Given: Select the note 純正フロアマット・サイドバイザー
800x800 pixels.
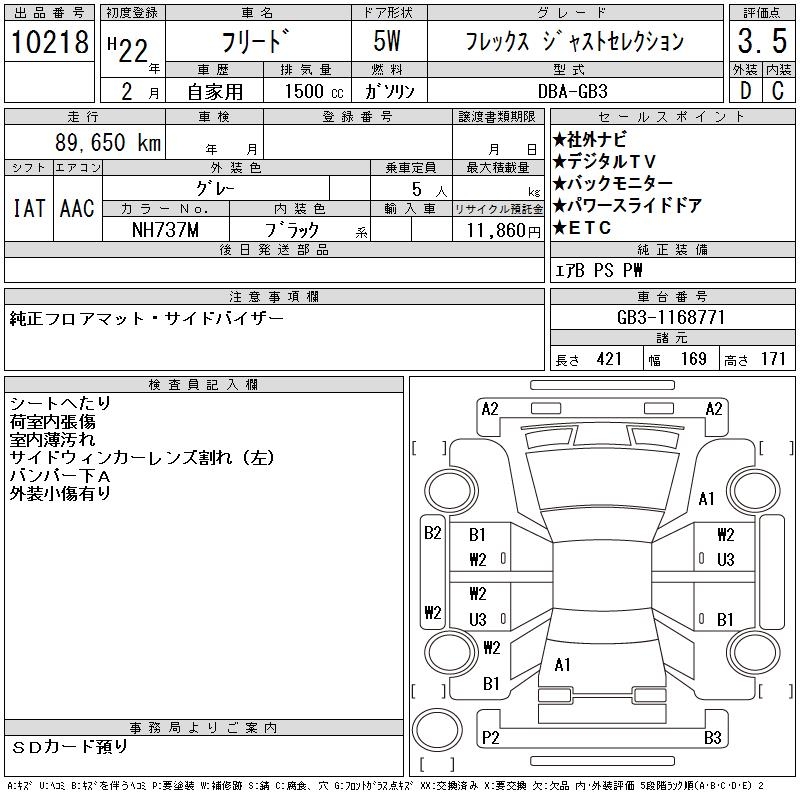Looking at the screenshot, I should [146, 319].
